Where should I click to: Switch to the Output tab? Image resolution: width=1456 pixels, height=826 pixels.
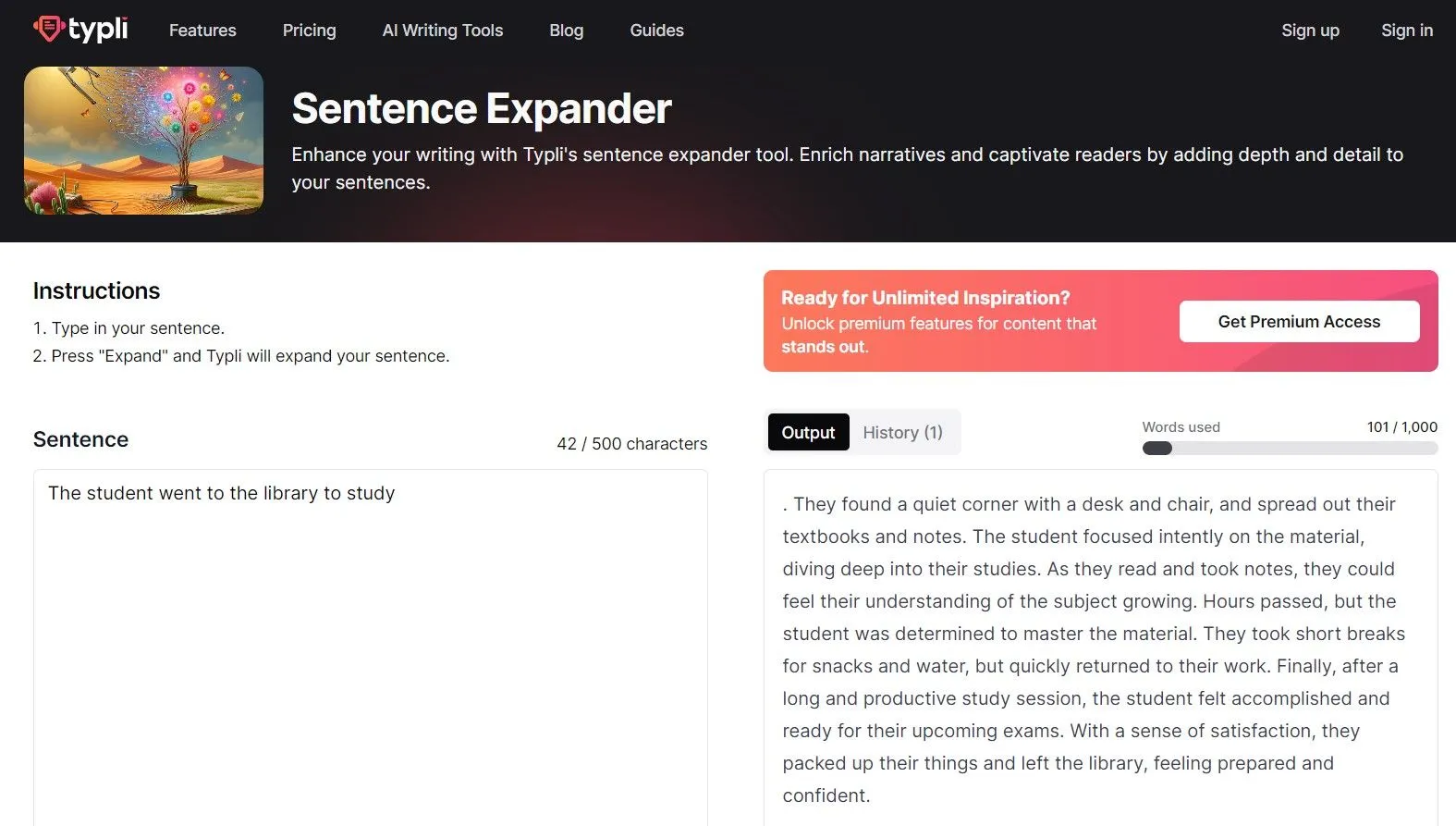[x=808, y=432]
